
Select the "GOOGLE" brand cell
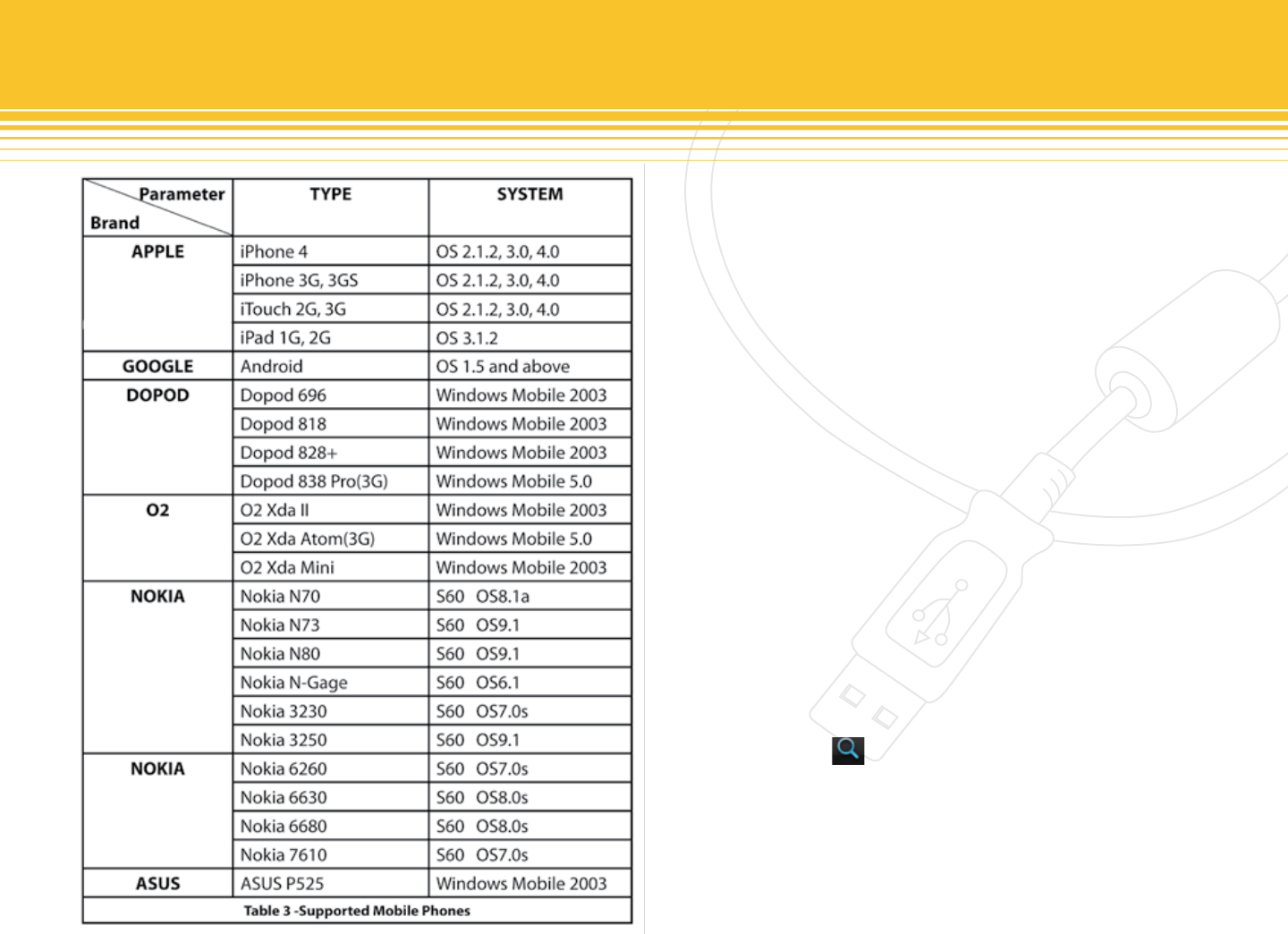[x=158, y=366]
